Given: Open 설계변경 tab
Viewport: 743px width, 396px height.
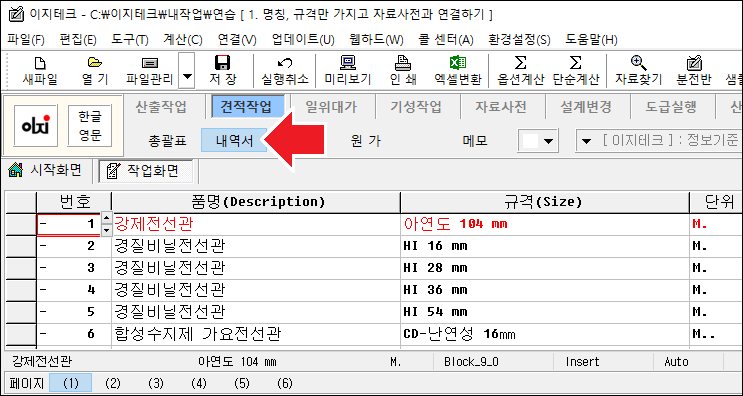Looking at the screenshot, I should pos(586,107).
